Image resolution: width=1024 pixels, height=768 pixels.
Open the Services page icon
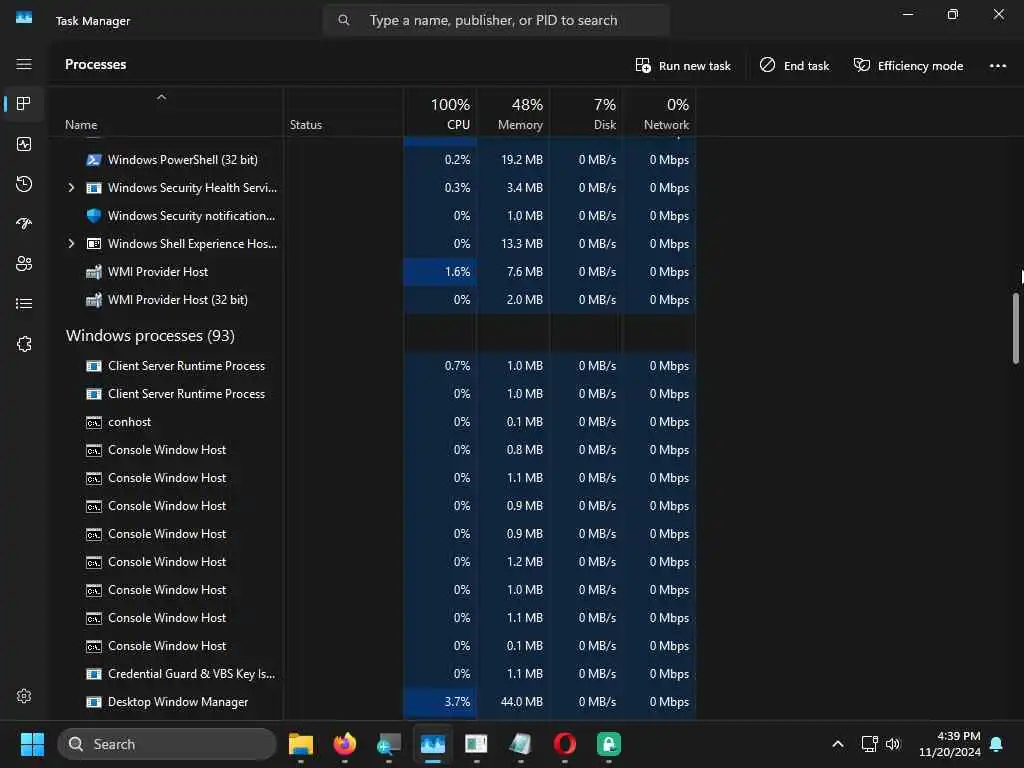[x=24, y=344]
